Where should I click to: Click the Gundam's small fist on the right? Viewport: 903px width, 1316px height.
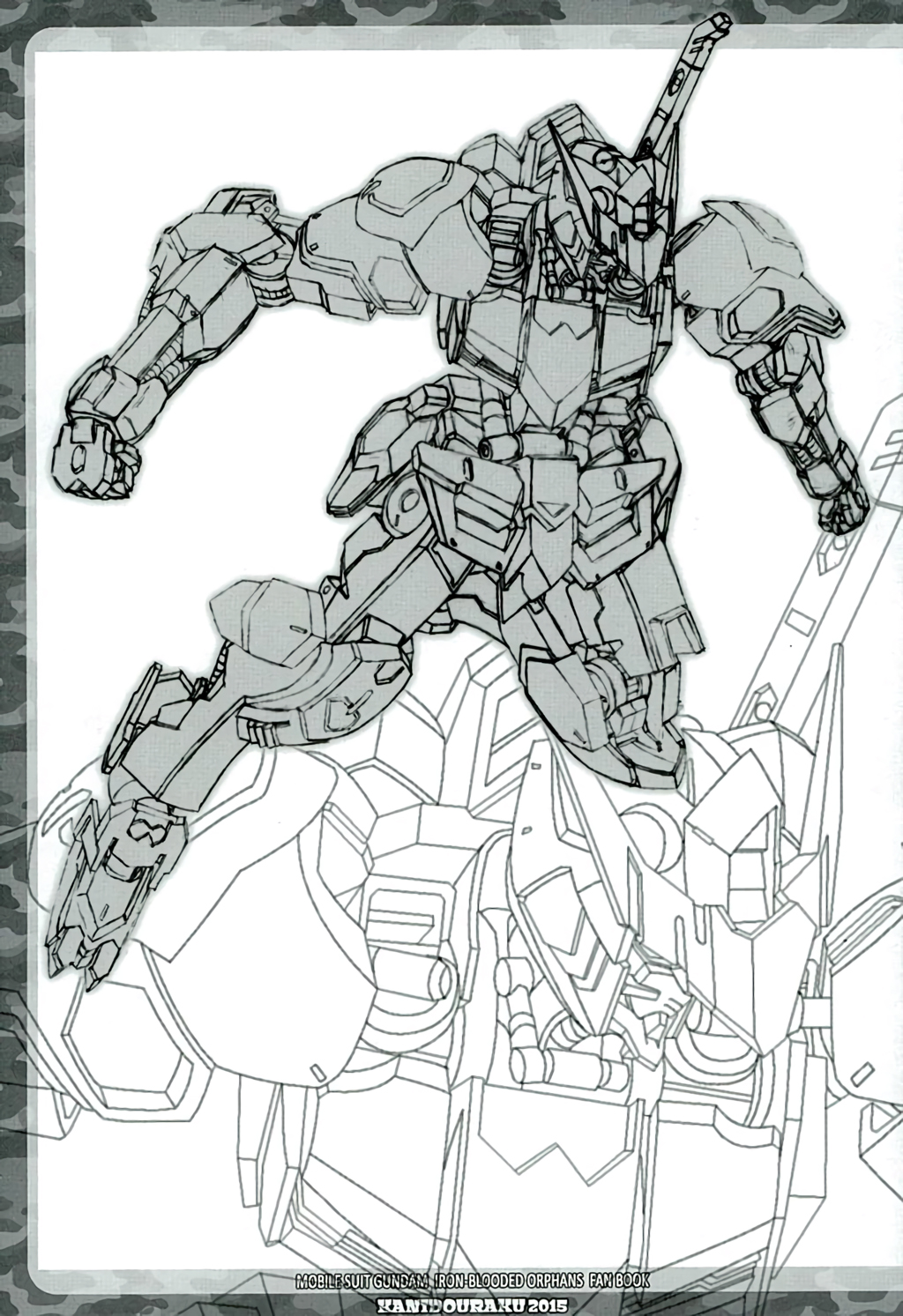tap(844, 507)
